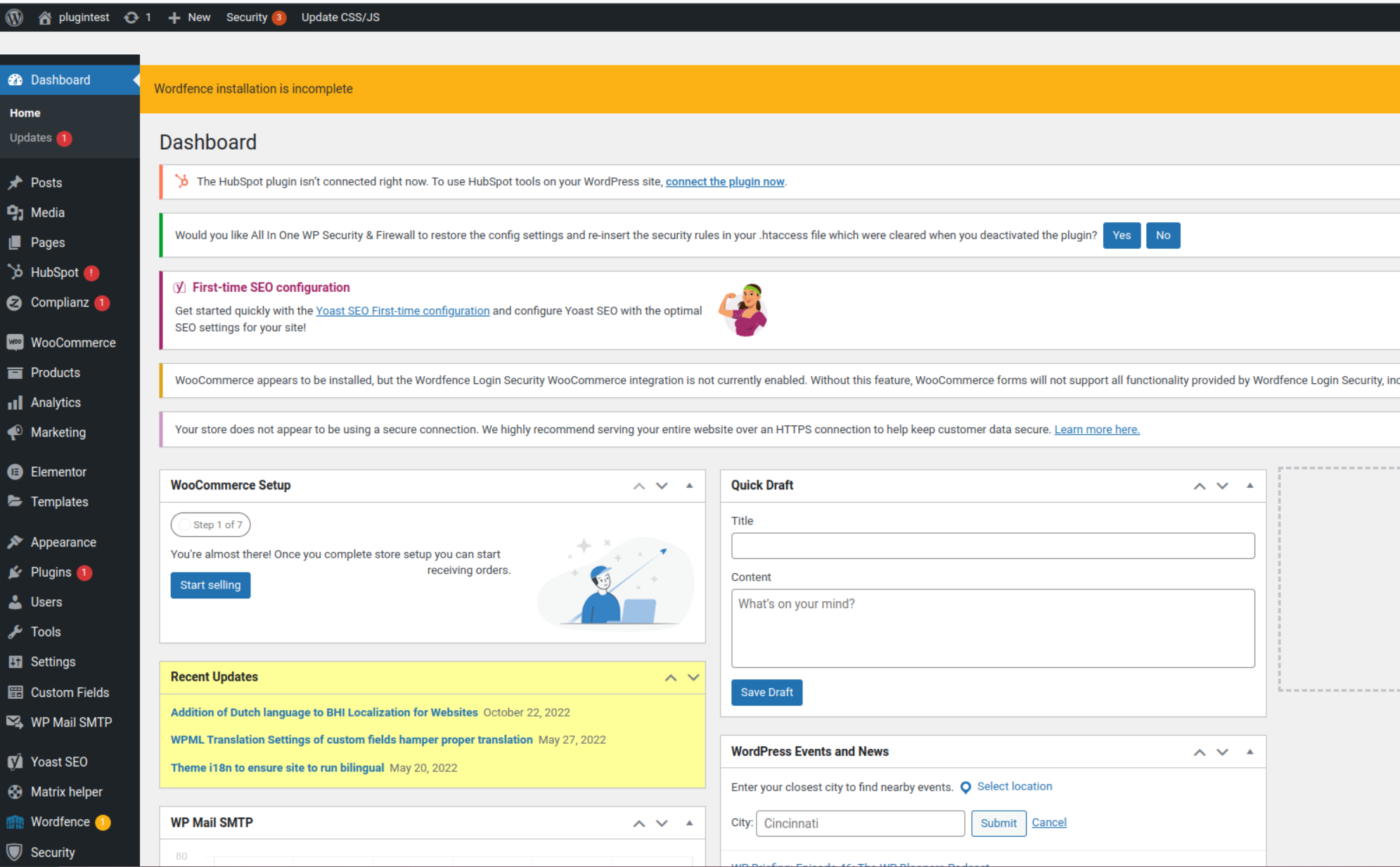Click the plus icon beside New
This screenshot has height=867, width=1400.
click(x=174, y=18)
